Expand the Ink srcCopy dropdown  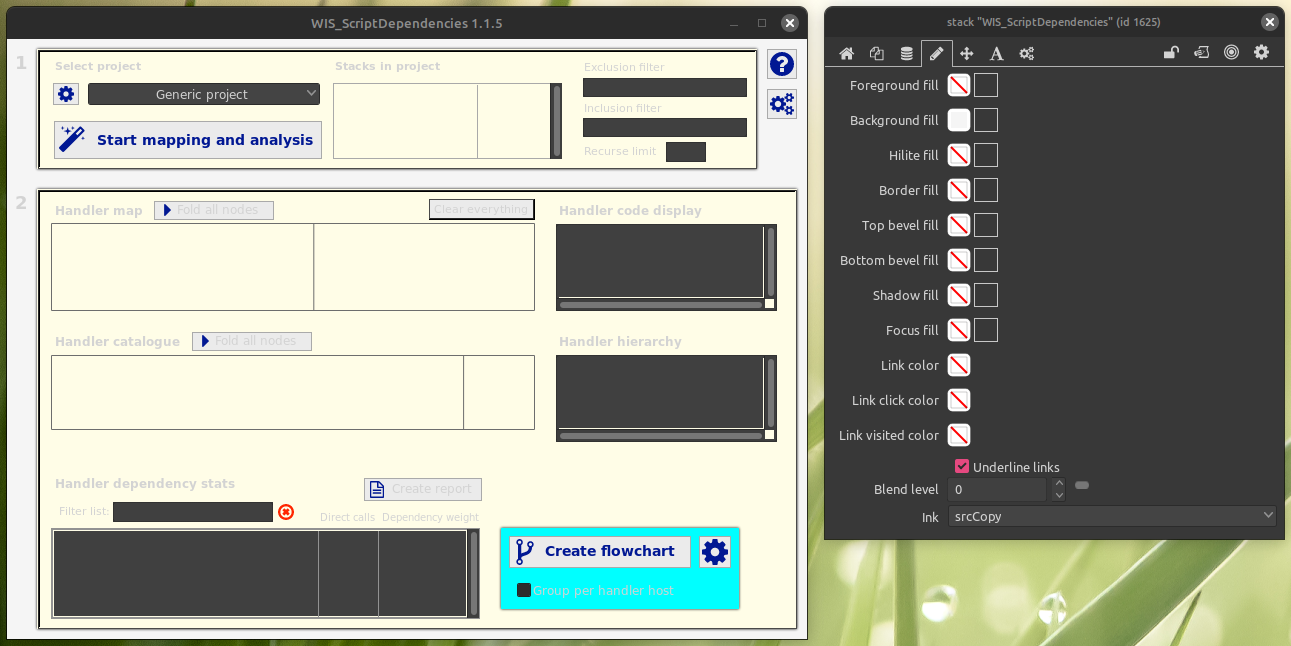click(1112, 516)
